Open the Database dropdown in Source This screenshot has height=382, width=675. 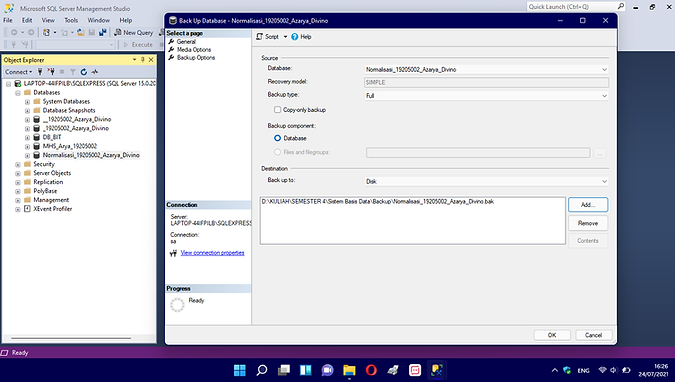486,69
